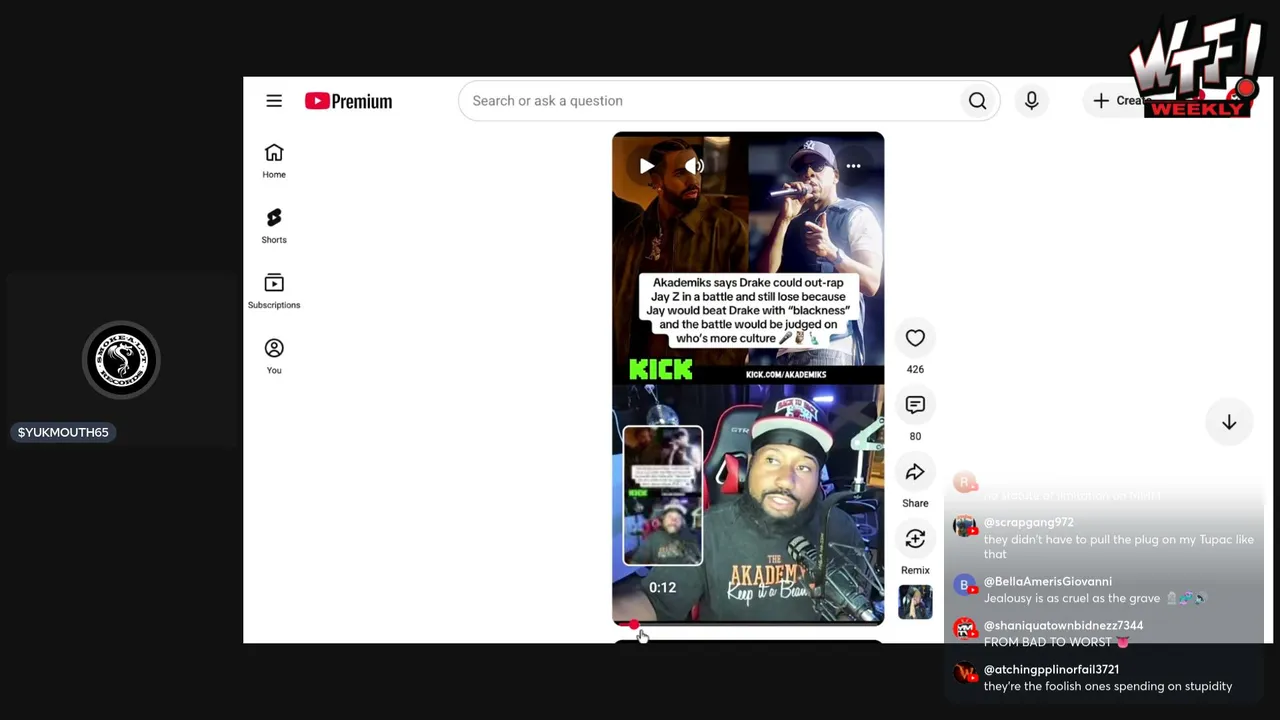
Task: Go to YouTube Premium home via logo
Action: click(348, 101)
